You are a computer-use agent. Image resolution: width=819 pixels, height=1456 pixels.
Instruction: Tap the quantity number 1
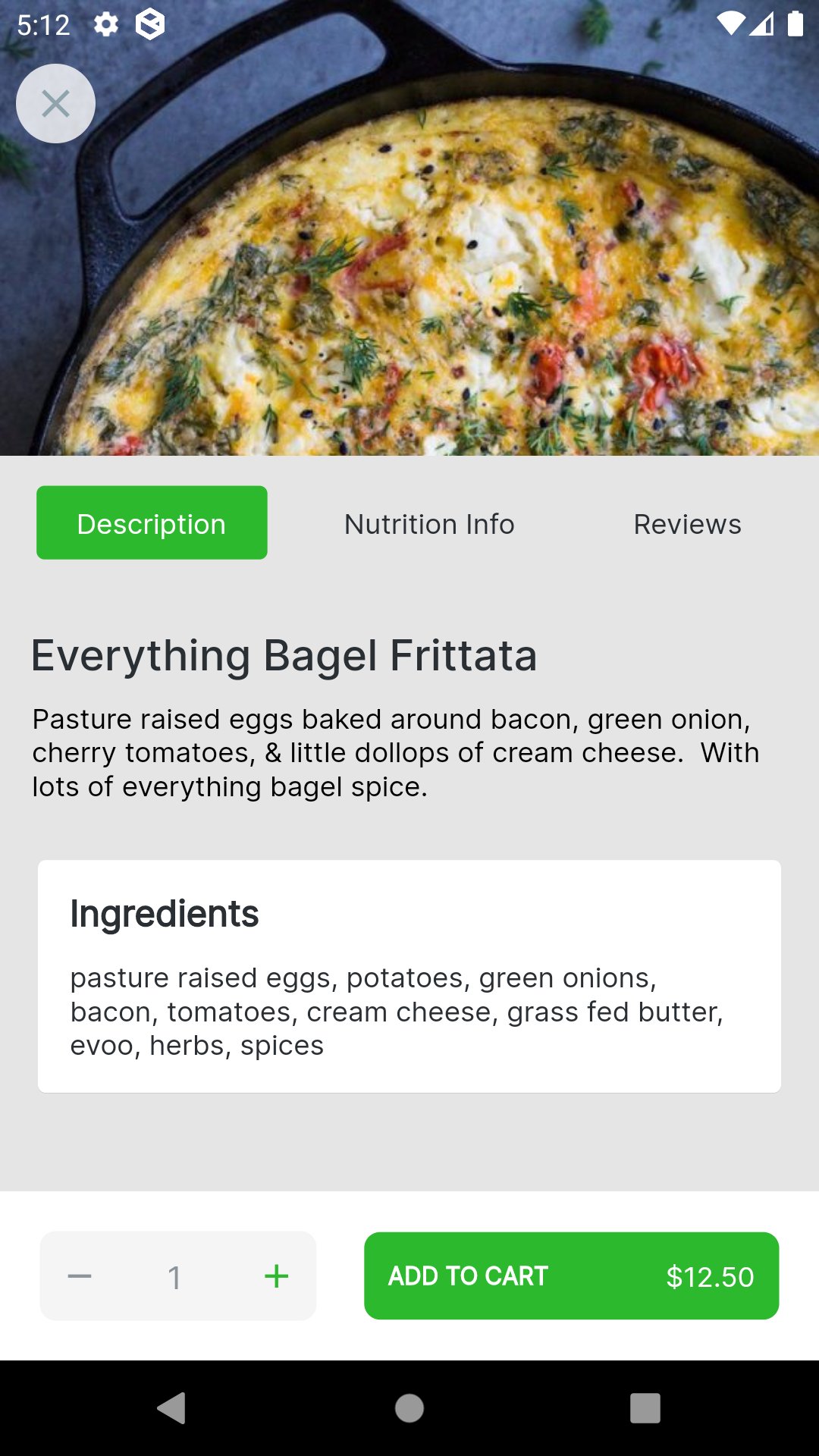tap(174, 1278)
